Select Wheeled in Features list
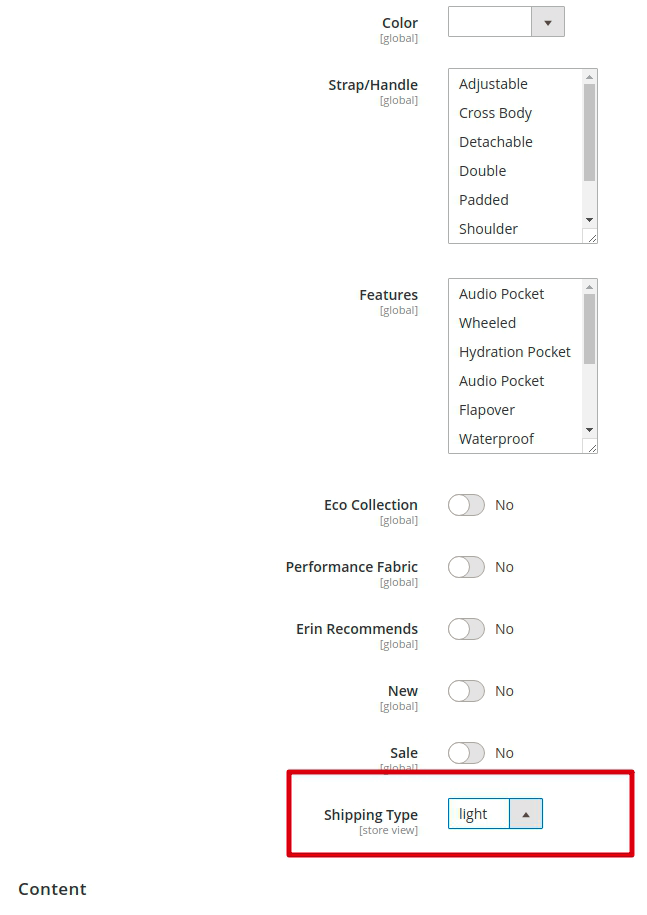This screenshot has height=915, width=647. pos(487,323)
